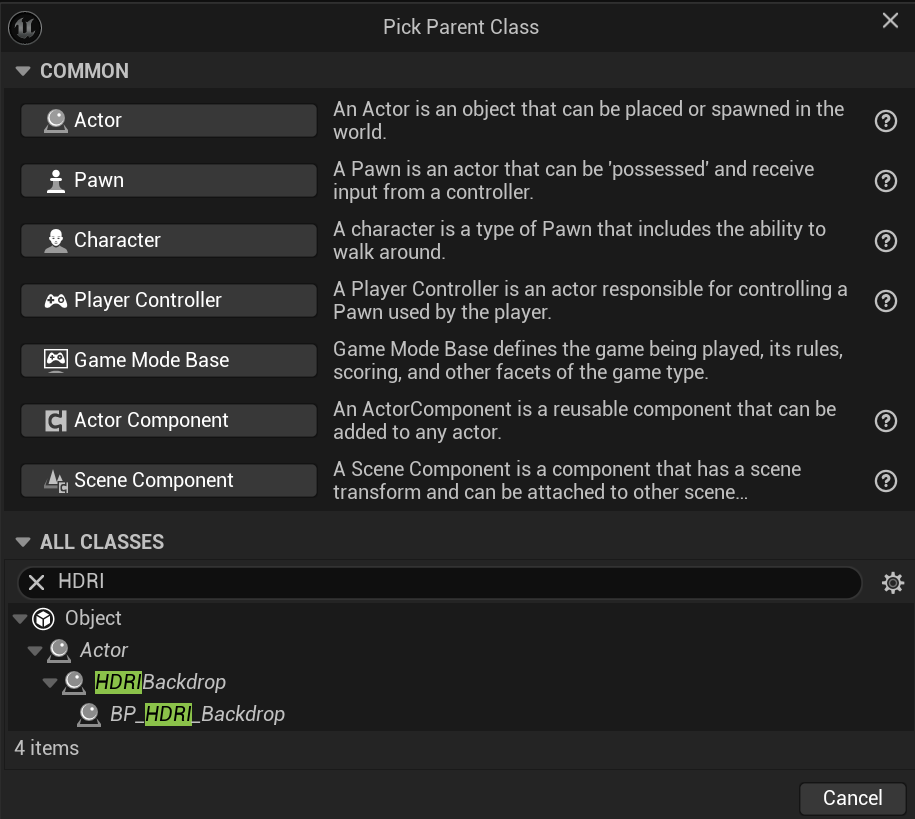
Task: Open help for Player Controller class
Action: [885, 301]
